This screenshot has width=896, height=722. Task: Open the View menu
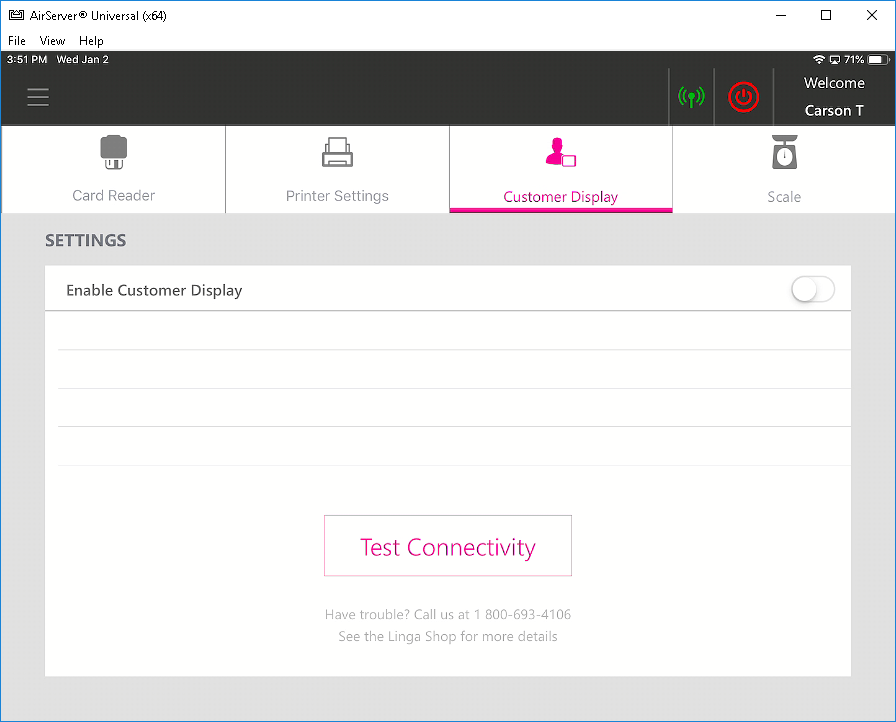click(x=52, y=41)
